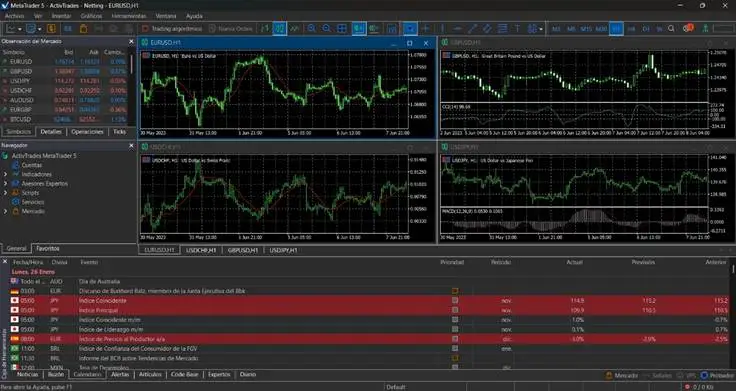Switch to Favoritos tab in Navegador
Viewport: 736px width, 391px height.
click(x=47, y=248)
